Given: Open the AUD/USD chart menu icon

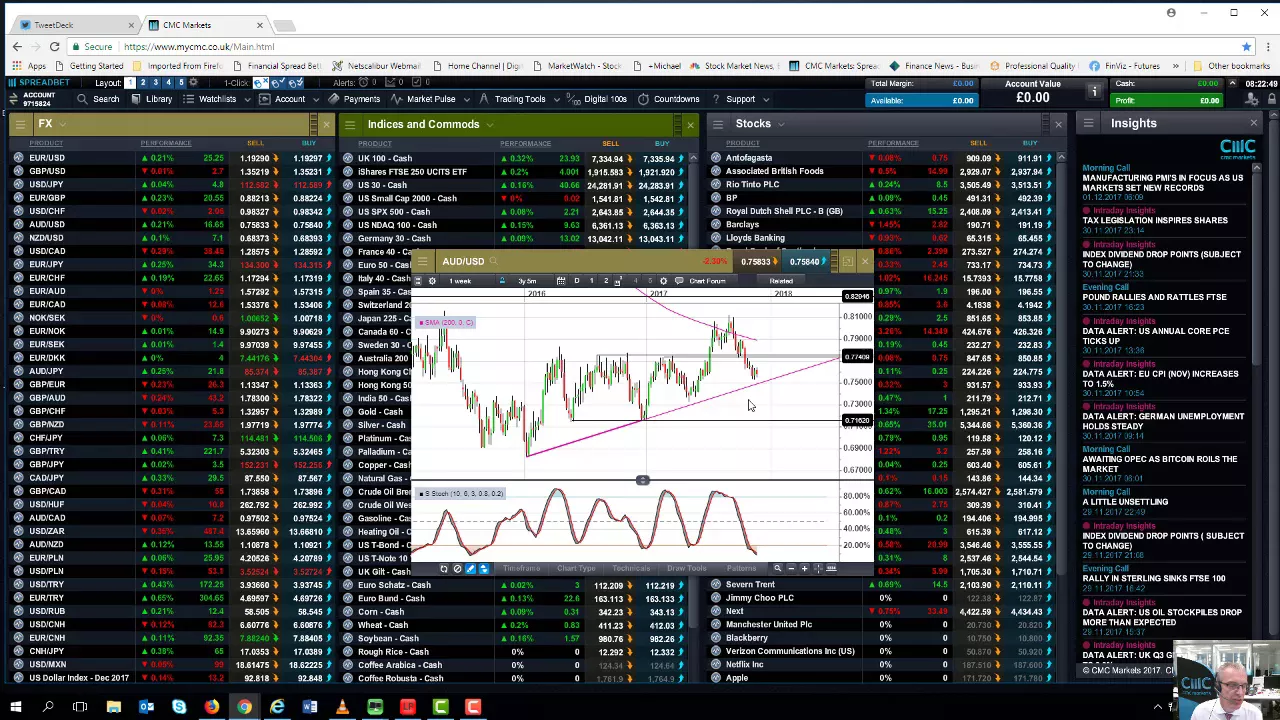Looking at the screenshot, I should 423,261.
